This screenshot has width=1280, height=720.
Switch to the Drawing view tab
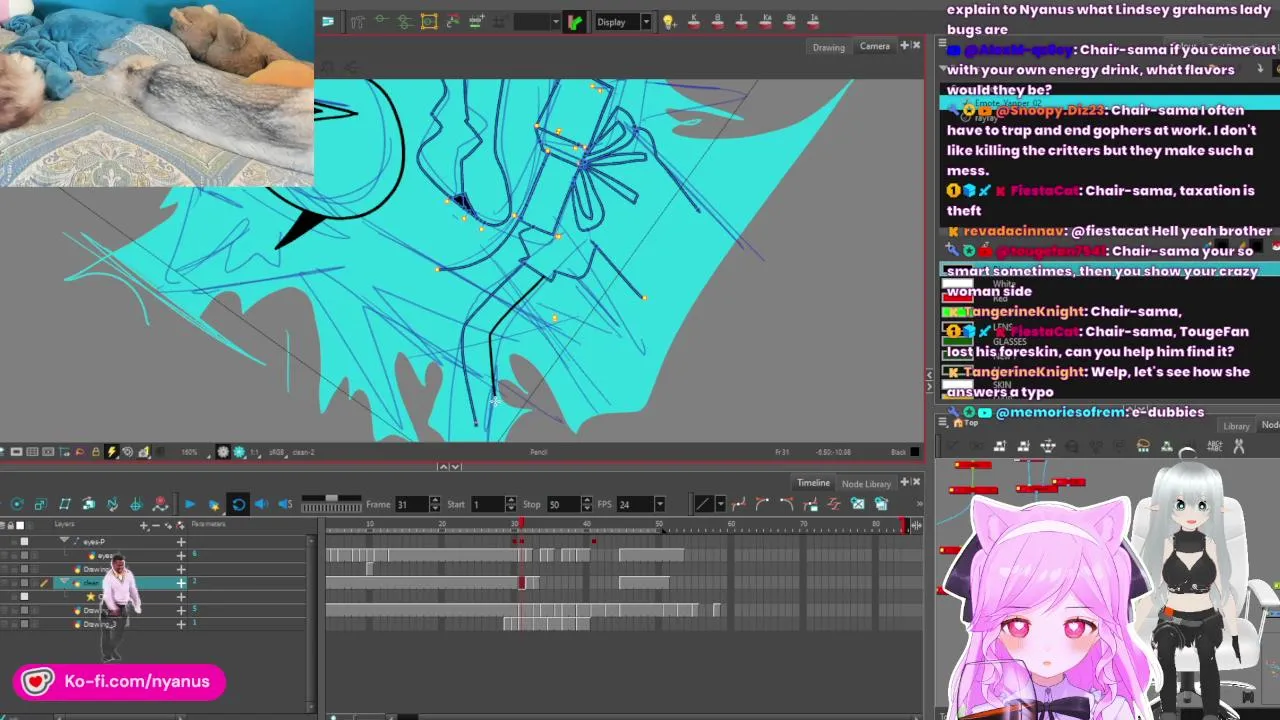(x=828, y=47)
